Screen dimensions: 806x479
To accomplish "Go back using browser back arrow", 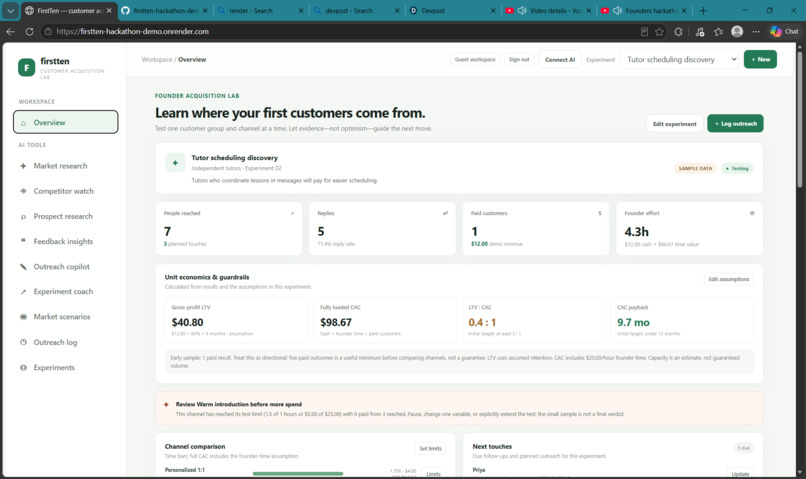I will (x=10, y=31).
